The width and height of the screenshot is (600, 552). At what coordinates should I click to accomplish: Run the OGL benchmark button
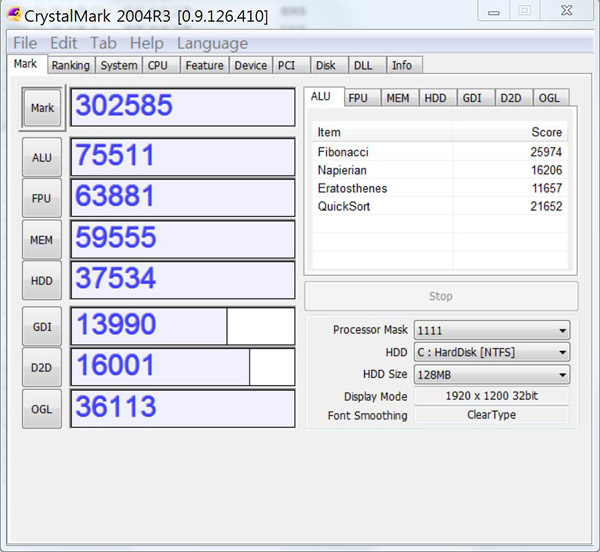(x=42, y=409)
